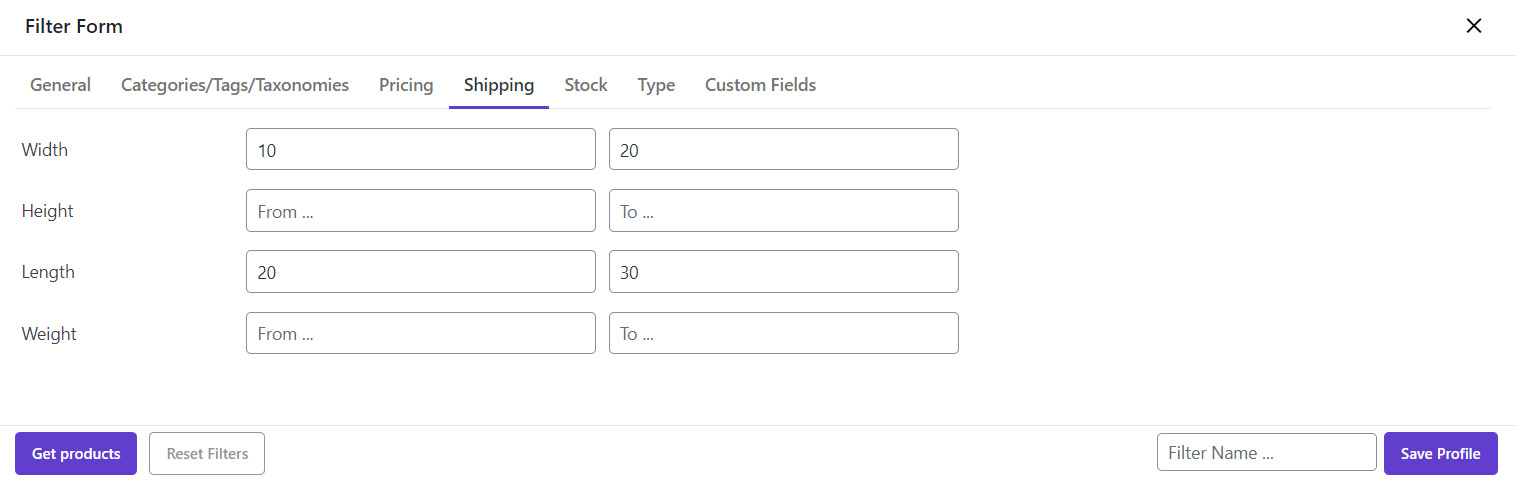The width and height of the screenshot is (1516, 480).
Task: Click the Reset Filters button
Action: [x=207, y=454]
